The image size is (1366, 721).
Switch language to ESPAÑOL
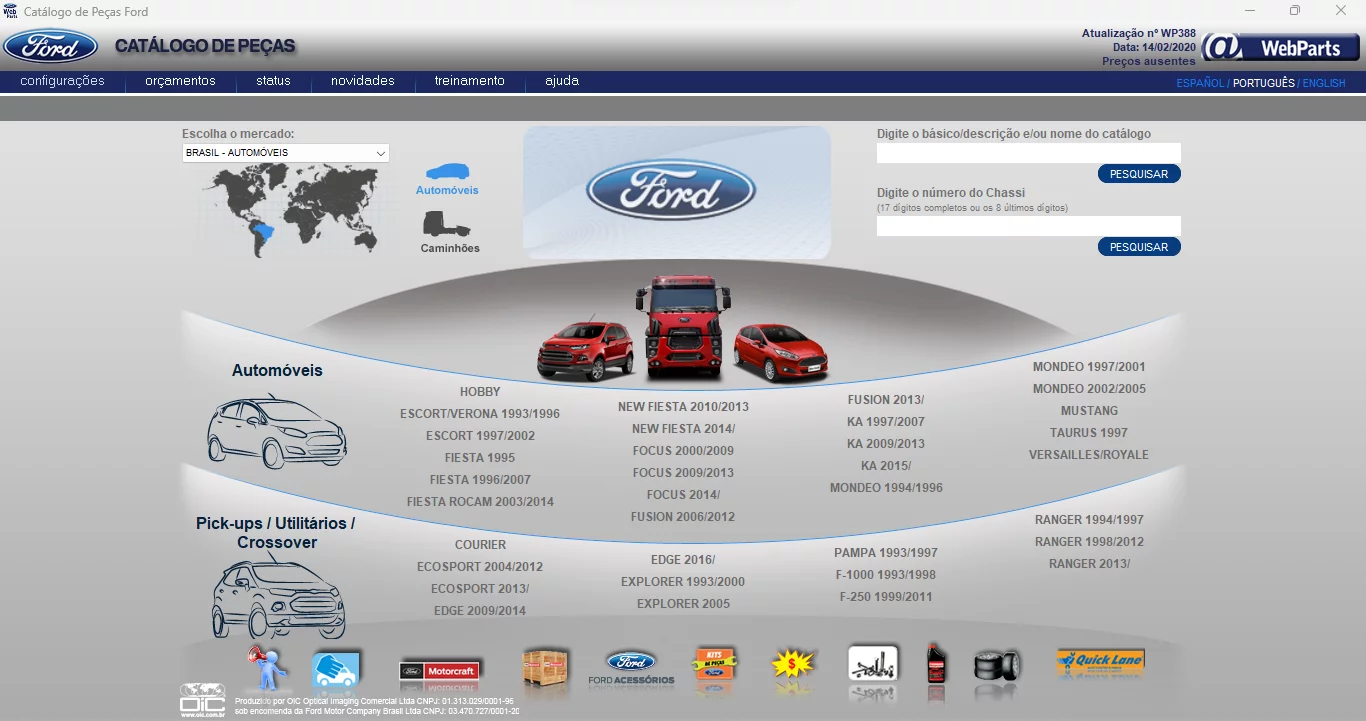(x=1199, y=83)
